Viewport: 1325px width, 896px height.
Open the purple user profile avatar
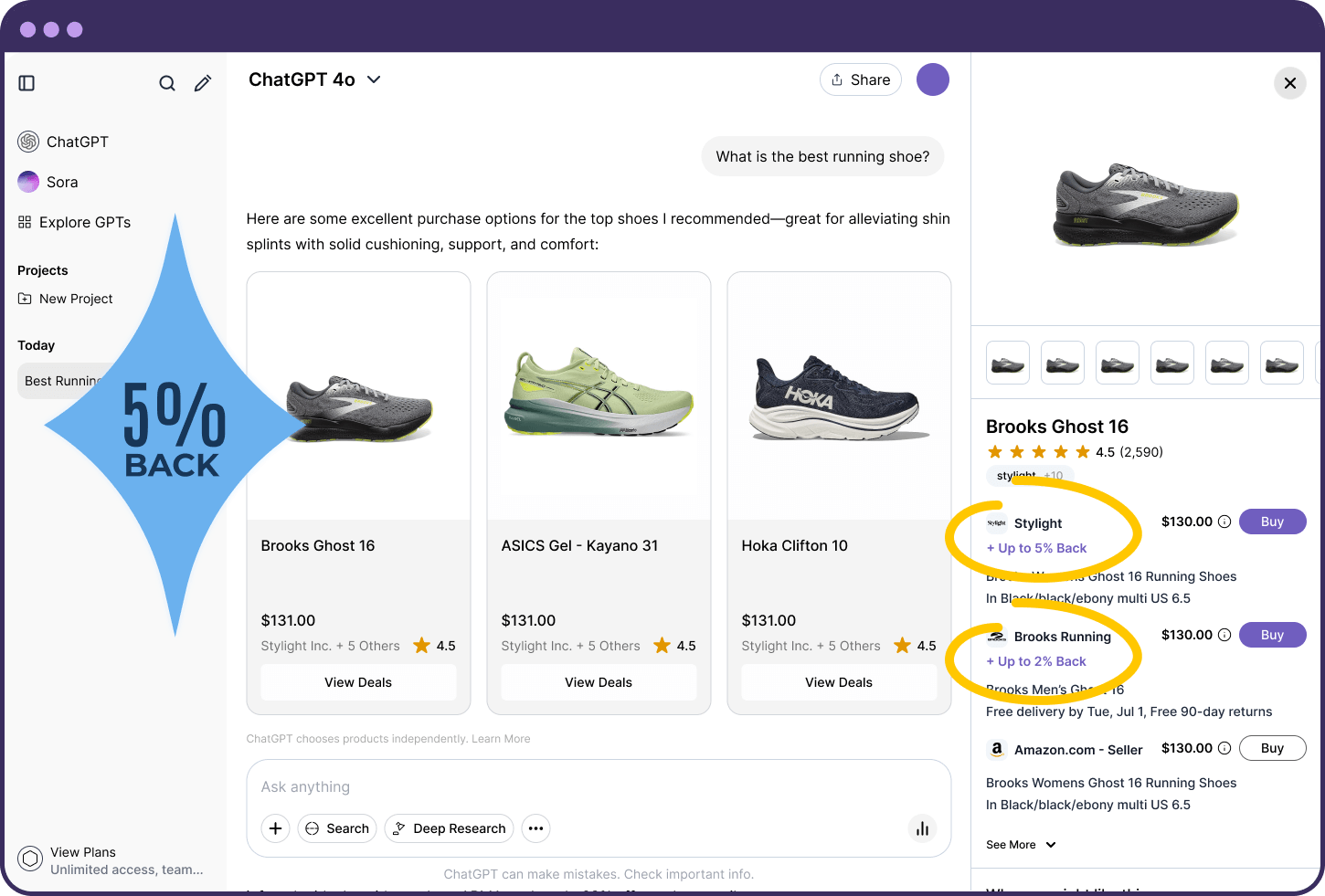click(x=933, y=79)
